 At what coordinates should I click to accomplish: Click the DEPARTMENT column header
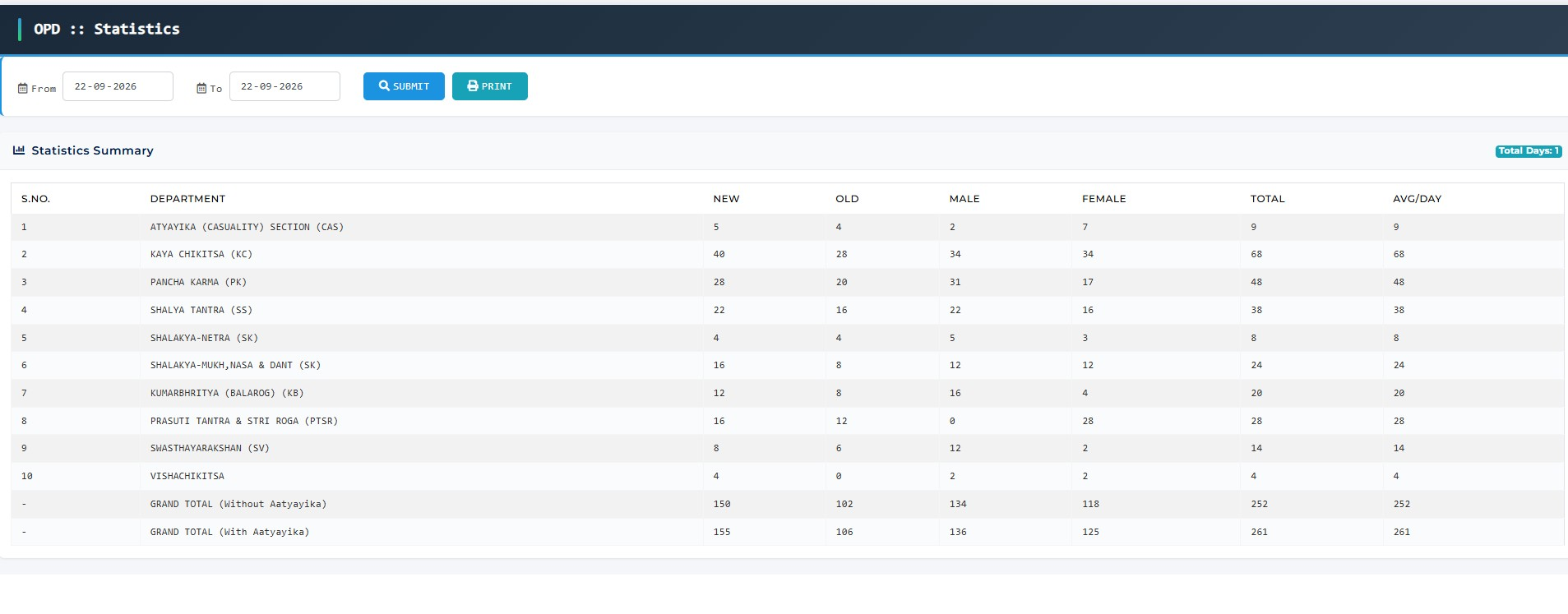(187, 199)
